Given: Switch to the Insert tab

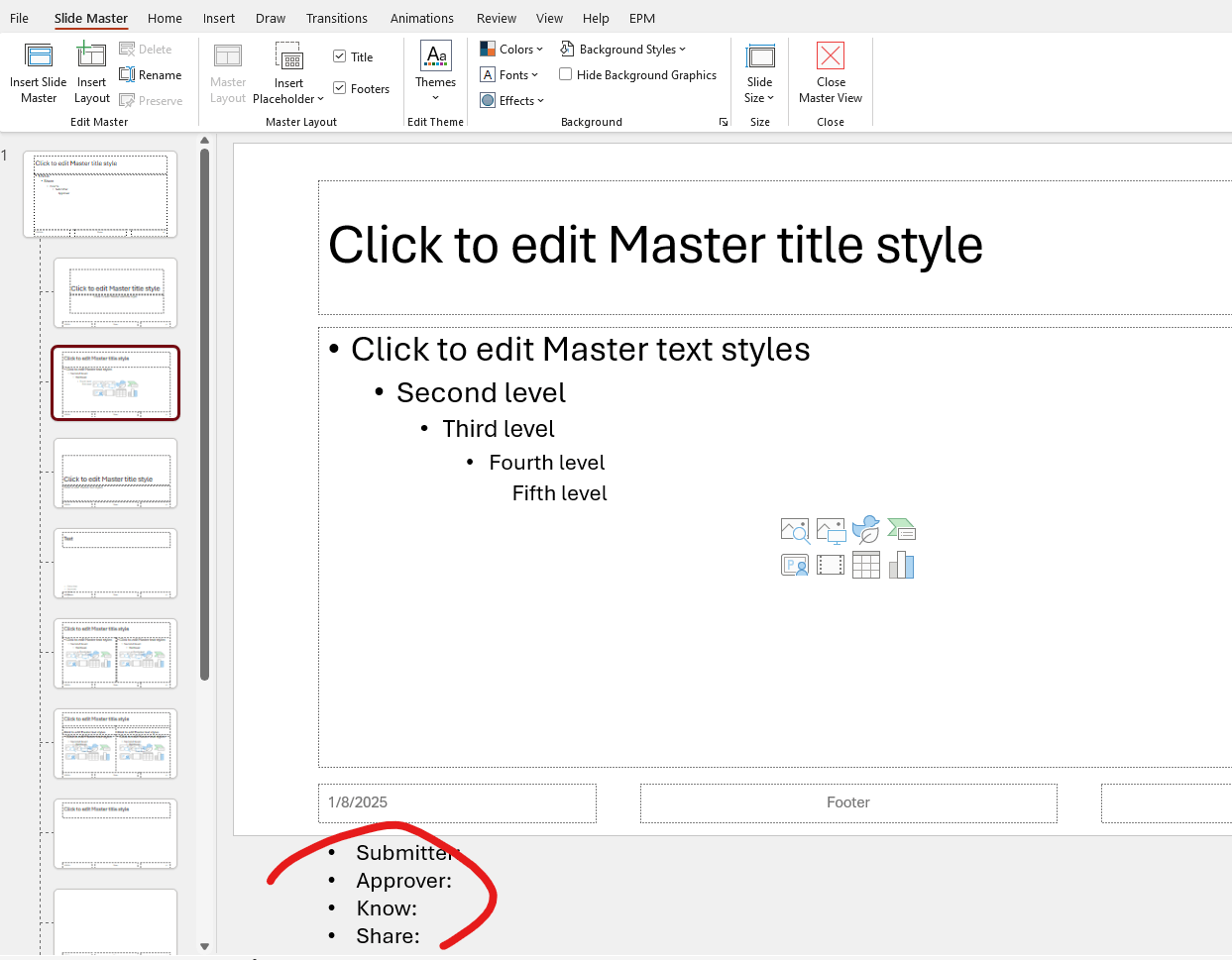Looking at the screenshot, I should coord(219,18).
